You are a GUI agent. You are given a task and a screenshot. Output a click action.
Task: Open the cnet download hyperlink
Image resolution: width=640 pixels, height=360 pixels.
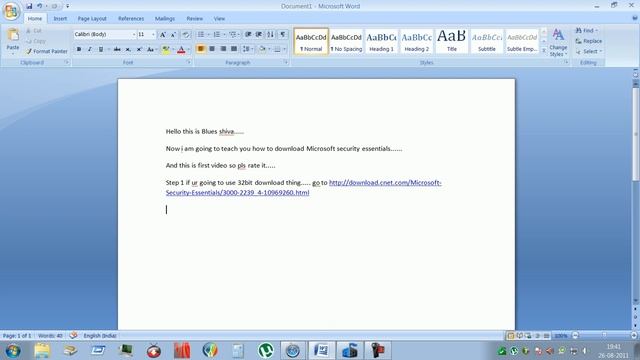click(x=304, y=187)
